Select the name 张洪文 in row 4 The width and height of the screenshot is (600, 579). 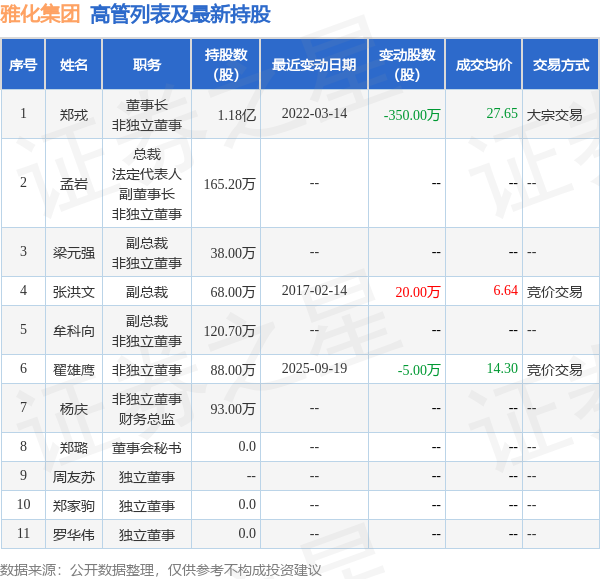pyautogui.click(x=74, y=292)
